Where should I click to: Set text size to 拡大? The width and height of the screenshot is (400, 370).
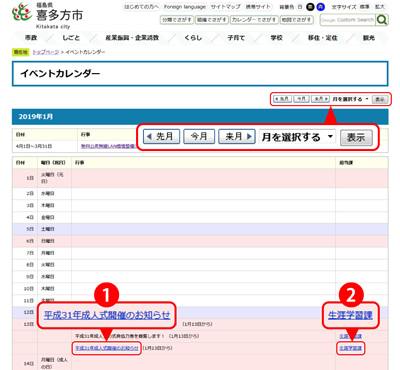click(380, 7)
